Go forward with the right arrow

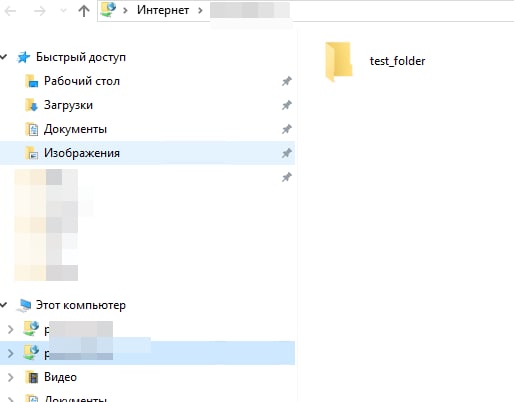point(40,11)
